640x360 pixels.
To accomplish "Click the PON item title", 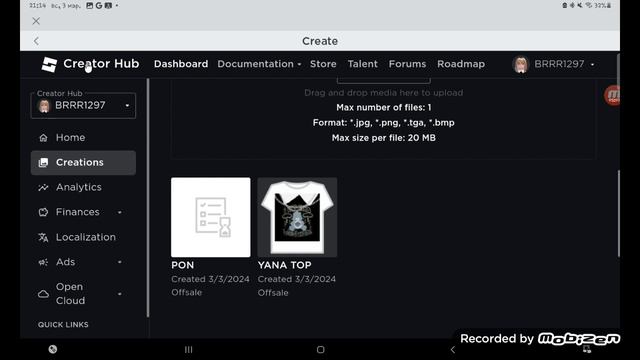I will pyautogui.click(x=182, y=265).
